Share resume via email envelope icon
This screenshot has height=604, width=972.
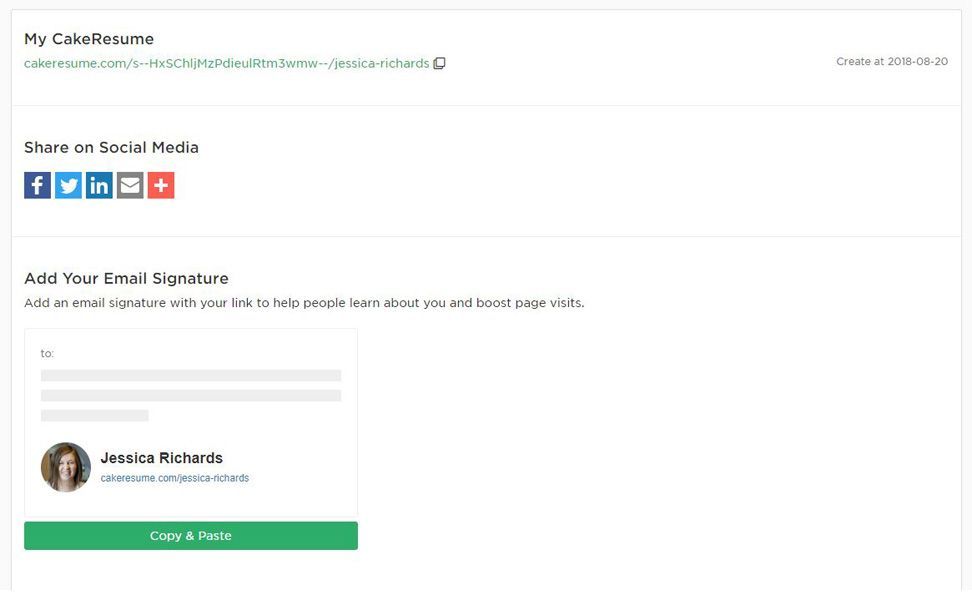click(130, 185)
